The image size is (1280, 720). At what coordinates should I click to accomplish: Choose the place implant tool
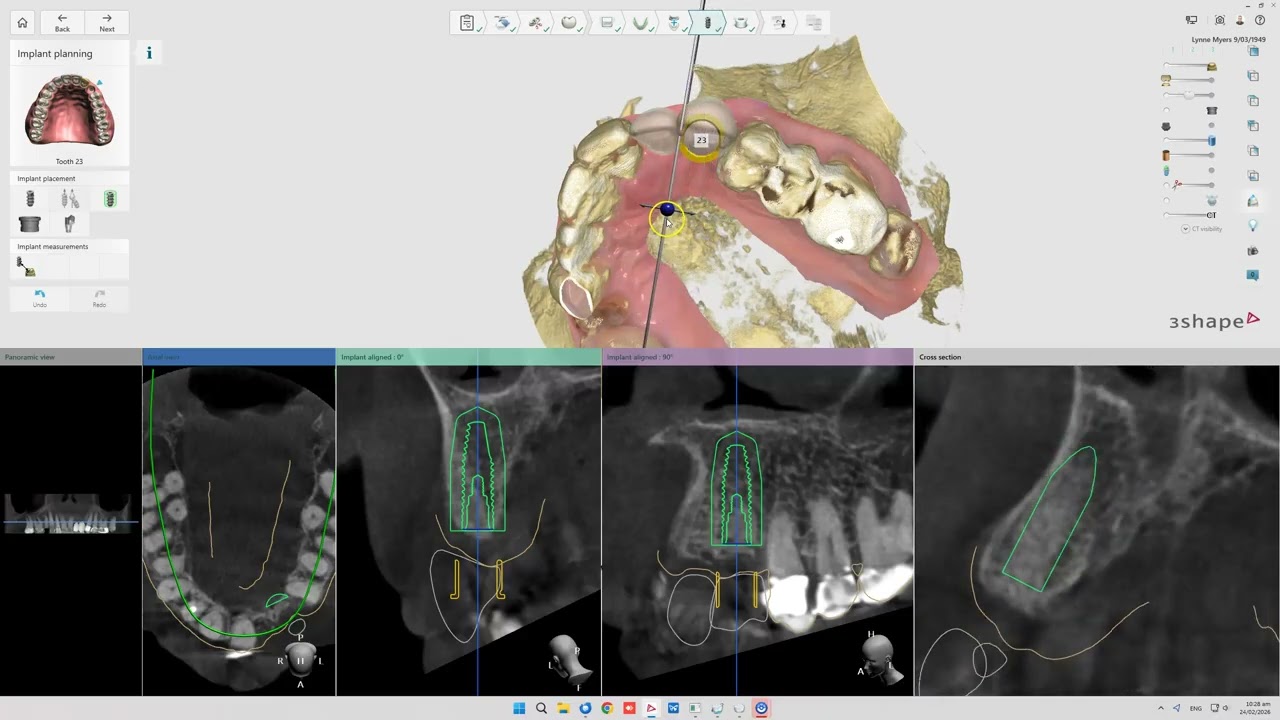click(x=30, y=199)
